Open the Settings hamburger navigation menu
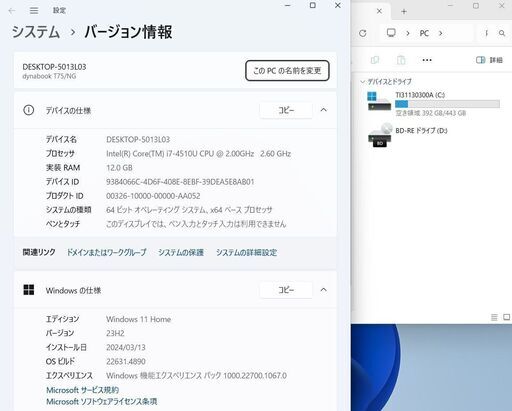The height and width of the screenshot is (411, 512). [x=34, y=11]
